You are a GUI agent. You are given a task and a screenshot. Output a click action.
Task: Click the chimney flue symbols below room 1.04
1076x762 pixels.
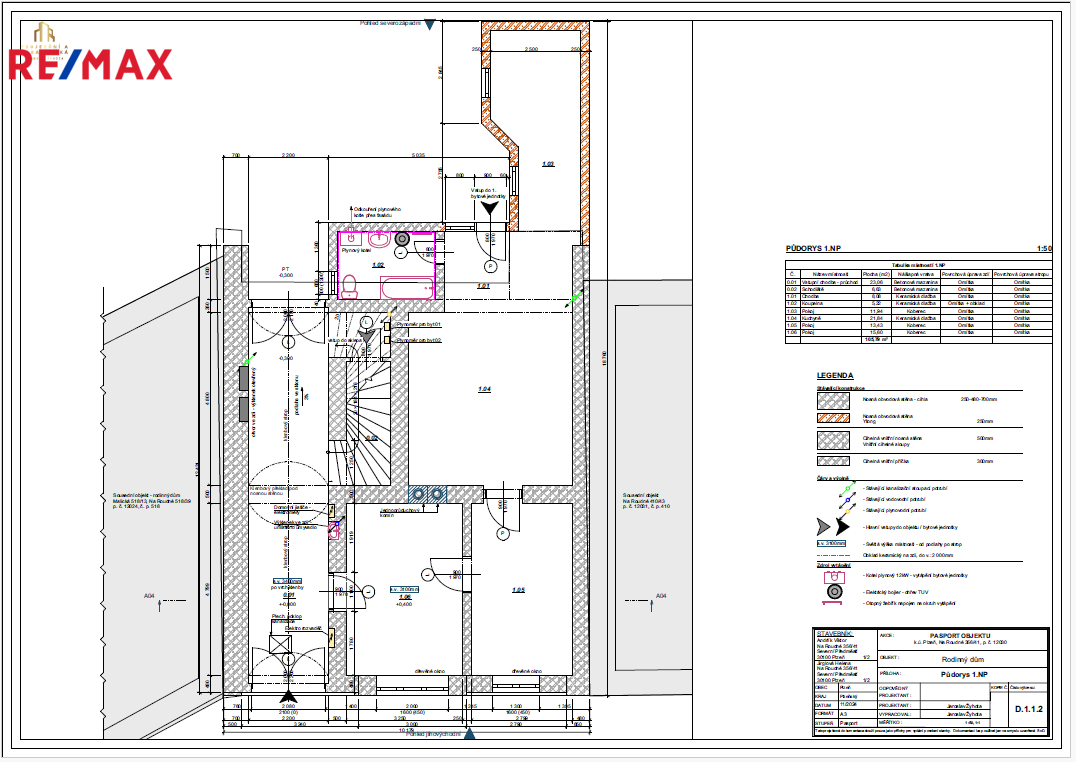pyautogui.click(x=428, y=494)
